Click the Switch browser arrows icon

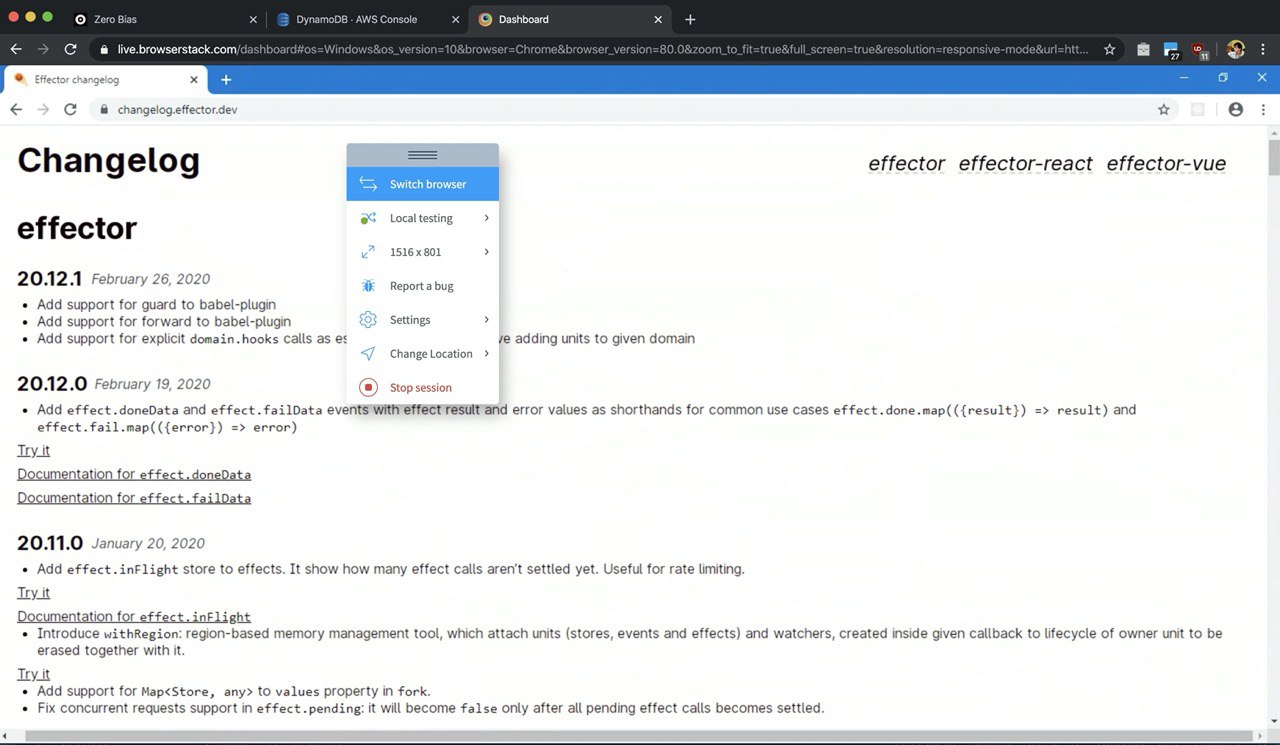click(x=368, y=184)
